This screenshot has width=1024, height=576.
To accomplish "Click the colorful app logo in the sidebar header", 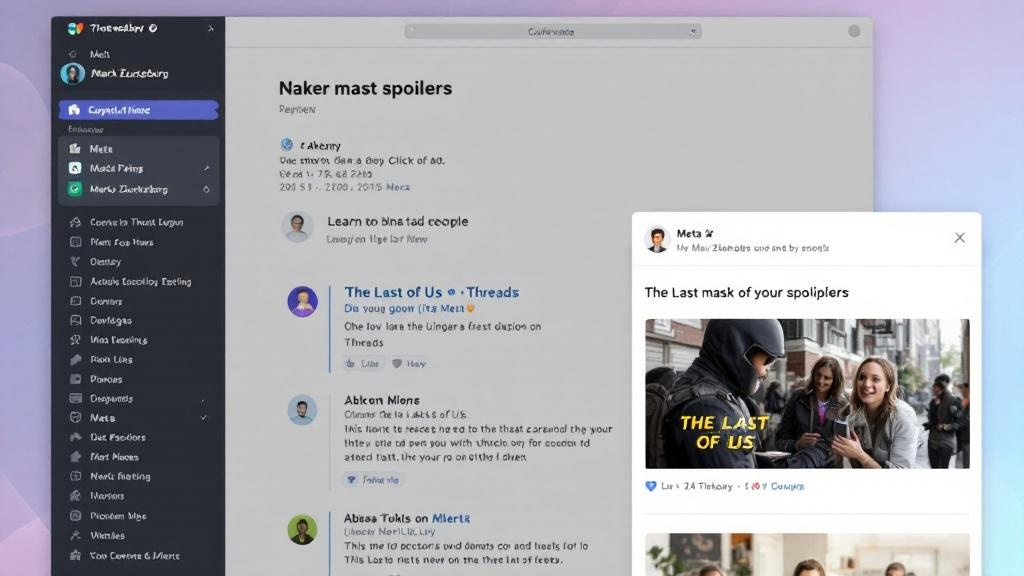I will point(75,28).
